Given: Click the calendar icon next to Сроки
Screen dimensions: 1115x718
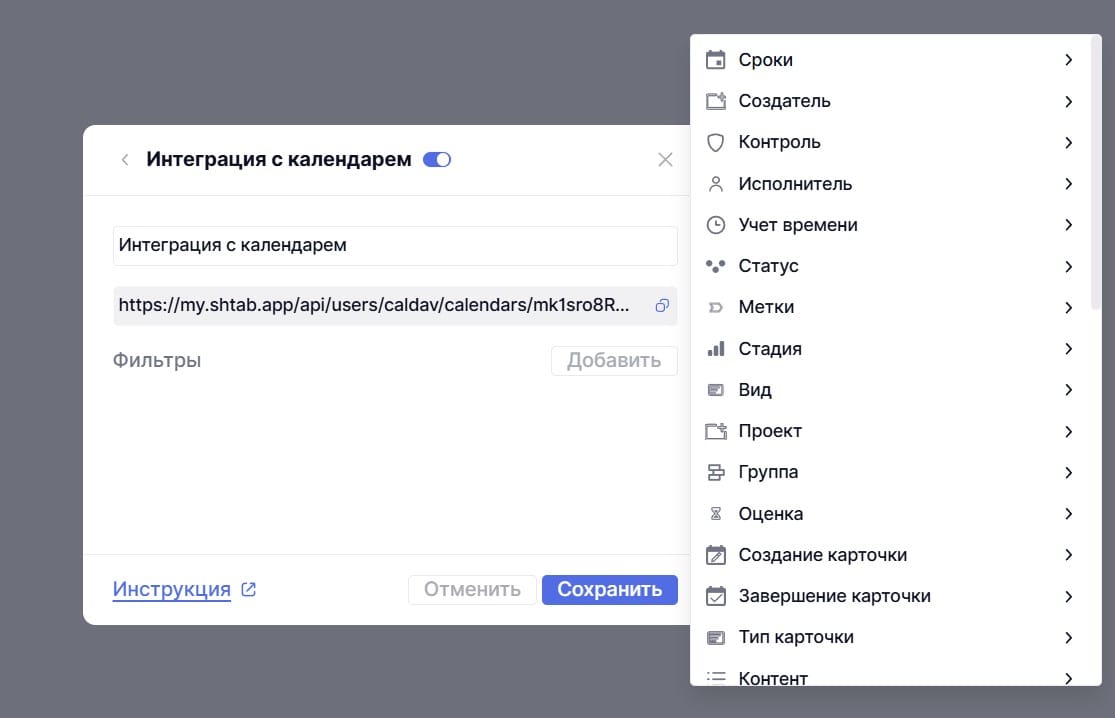Looking at the screenshot, I should 715,60.
